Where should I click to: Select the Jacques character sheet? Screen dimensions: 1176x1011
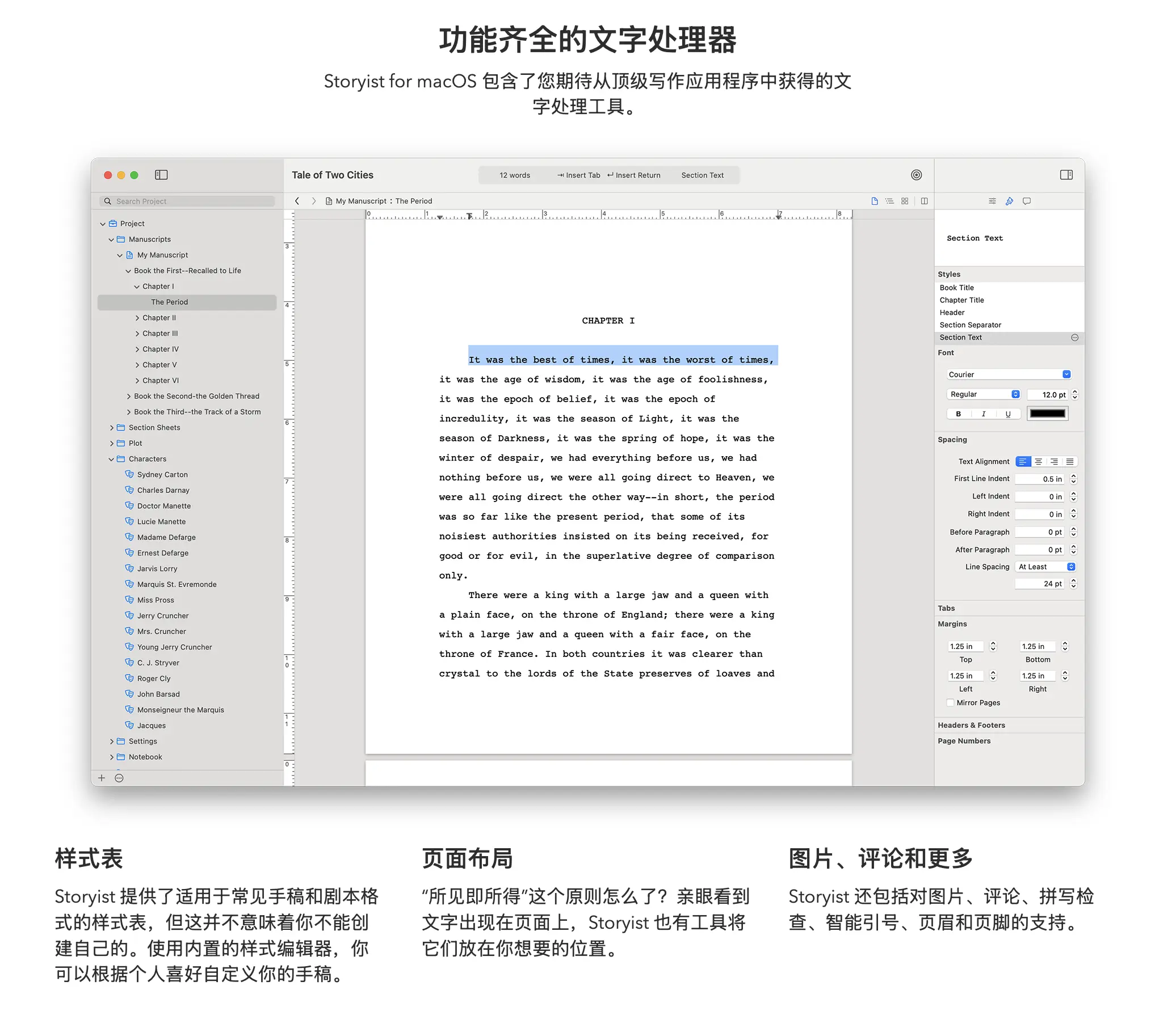(x=152, y=725)
